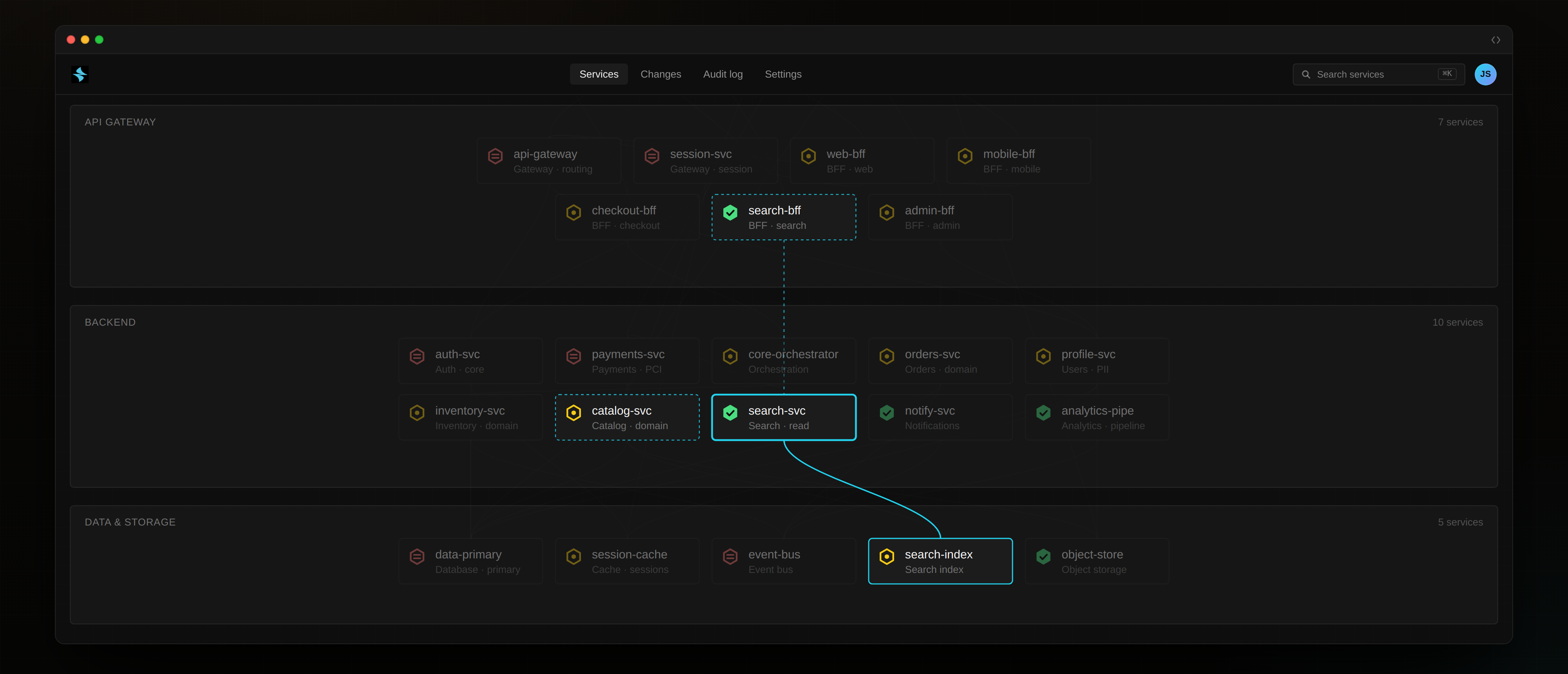The width and height of the screenshot is (1568, 674).
Task: Open the orders-svc service name
Action: (932, 354)
